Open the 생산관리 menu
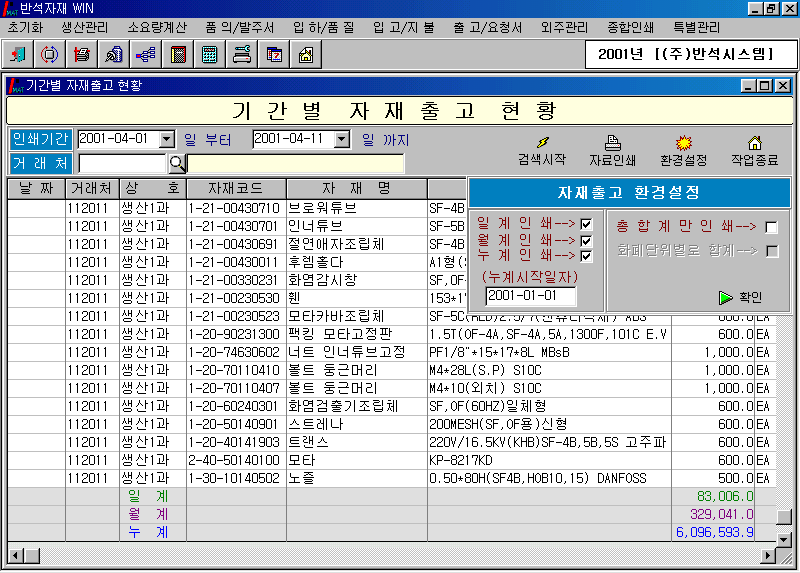Viewport: 800px width, 573px height. (87, 27)
